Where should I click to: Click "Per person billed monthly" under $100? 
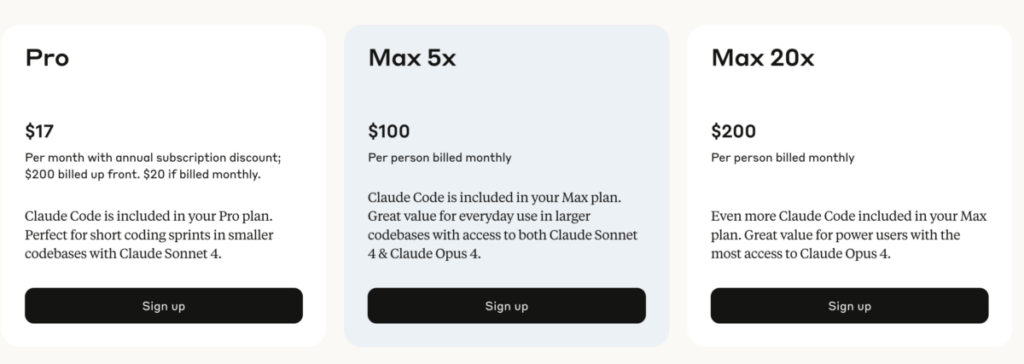(440, 157)
